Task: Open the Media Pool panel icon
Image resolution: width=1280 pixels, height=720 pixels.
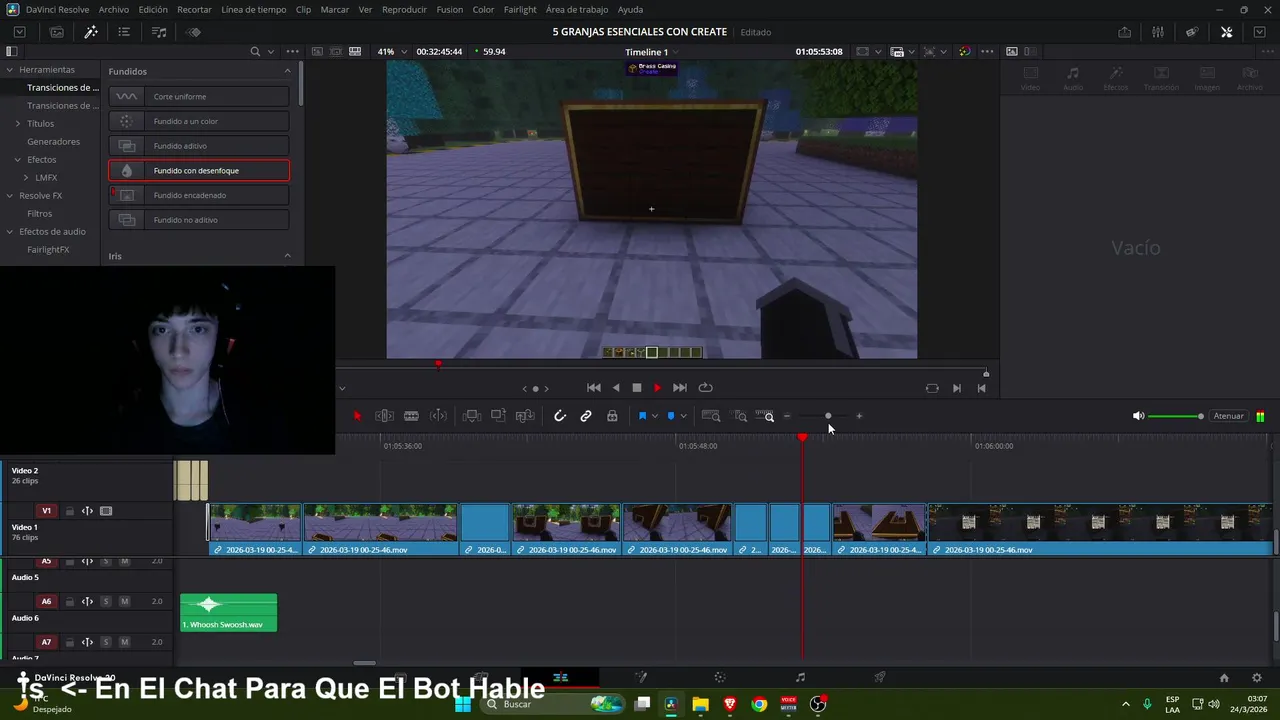Action: click(x=57, y=32)
